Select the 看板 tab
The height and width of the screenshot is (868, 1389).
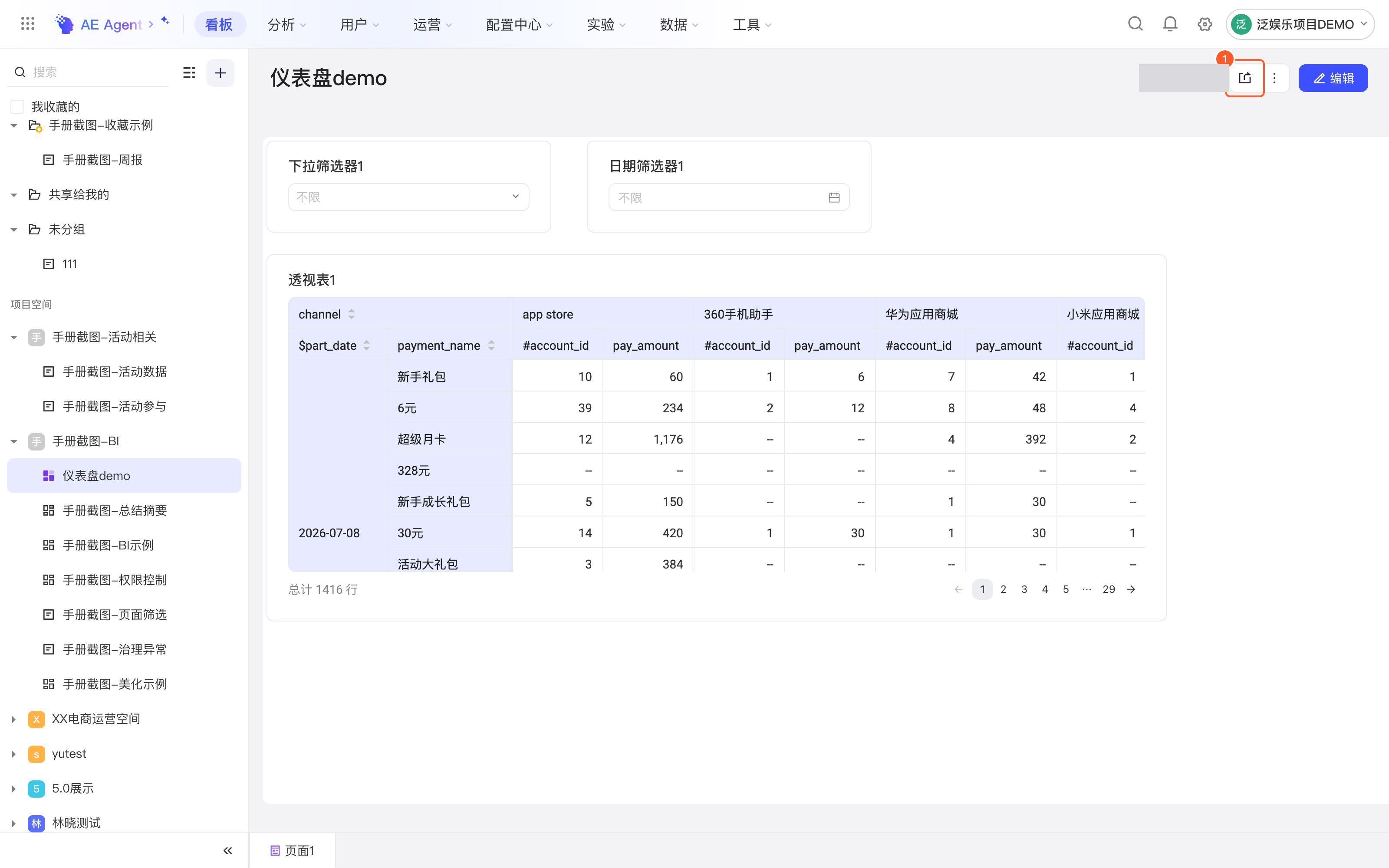click(x=219, y=24)
